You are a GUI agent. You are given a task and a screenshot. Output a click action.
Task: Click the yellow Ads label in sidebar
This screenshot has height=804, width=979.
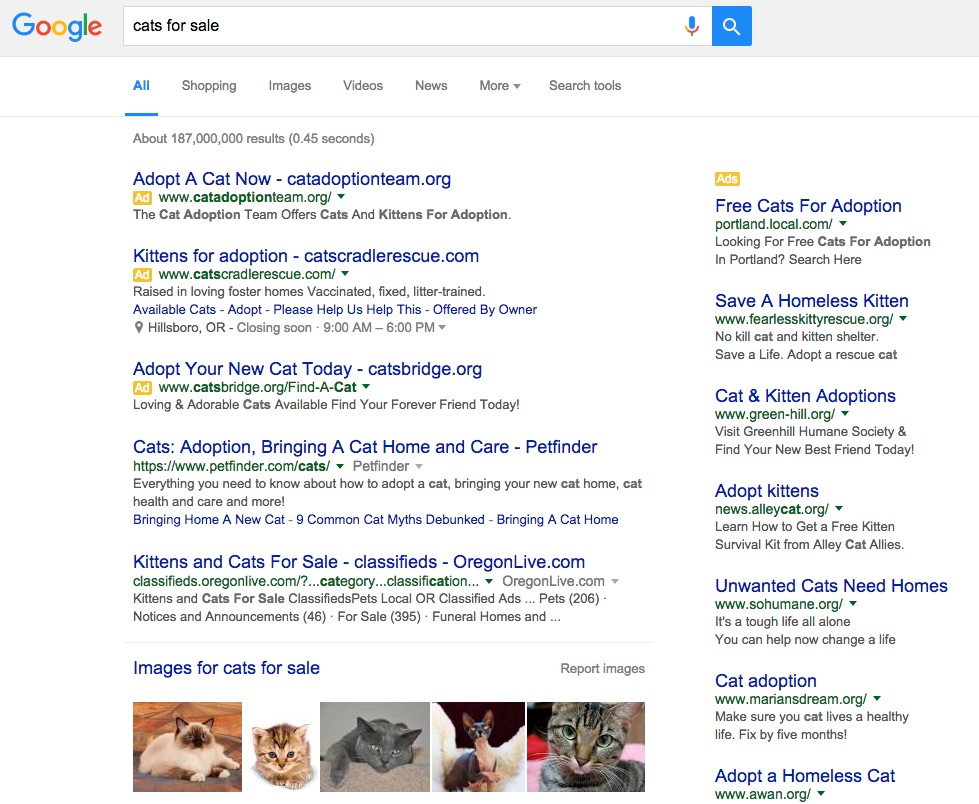click(727, 179)
